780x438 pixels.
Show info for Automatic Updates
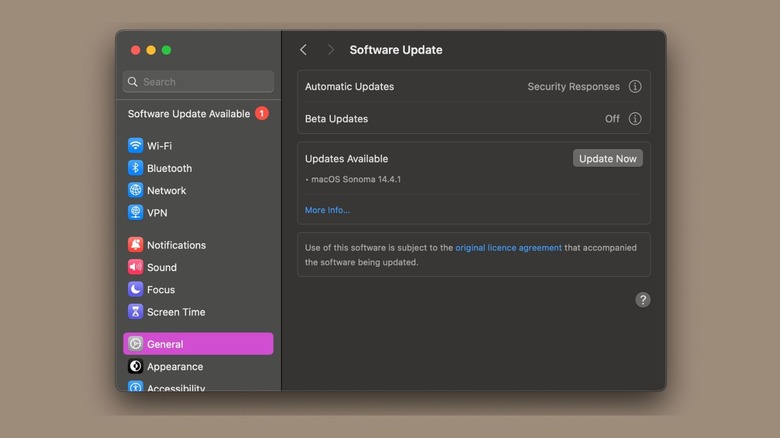tap(635, 87)
